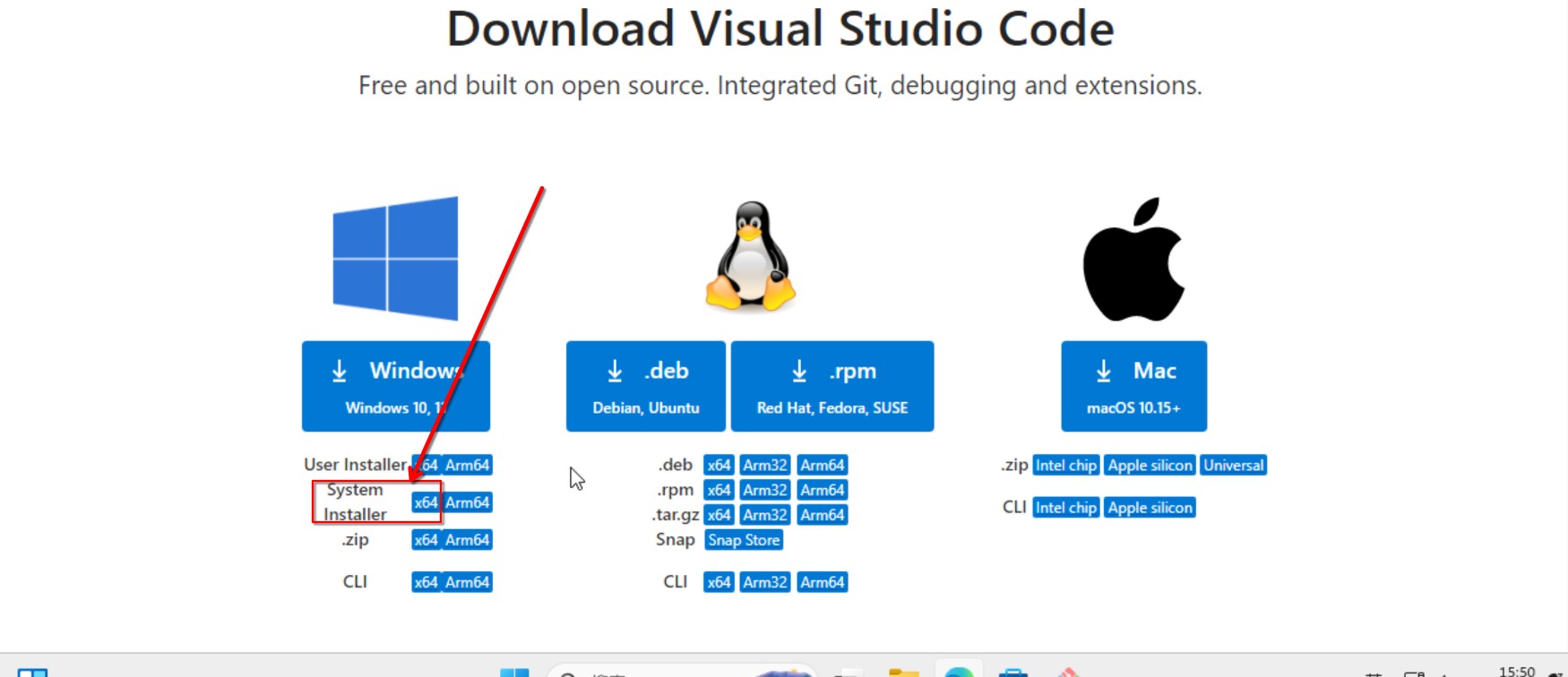Get the Mac CLI Intel chip build

point(1066,508)
